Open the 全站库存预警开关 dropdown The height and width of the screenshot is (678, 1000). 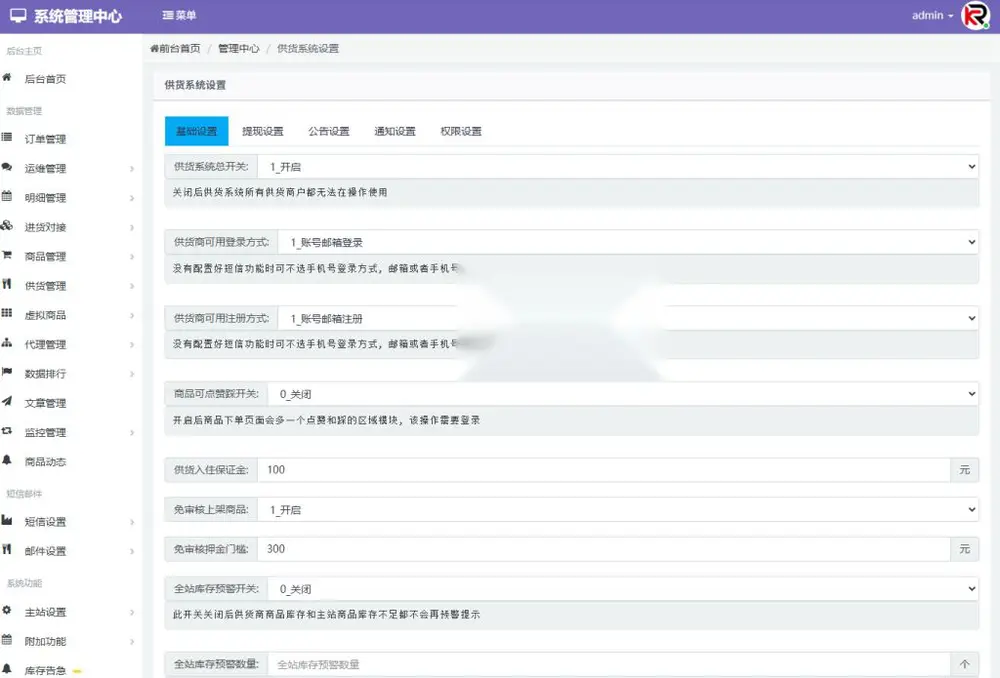623,589
